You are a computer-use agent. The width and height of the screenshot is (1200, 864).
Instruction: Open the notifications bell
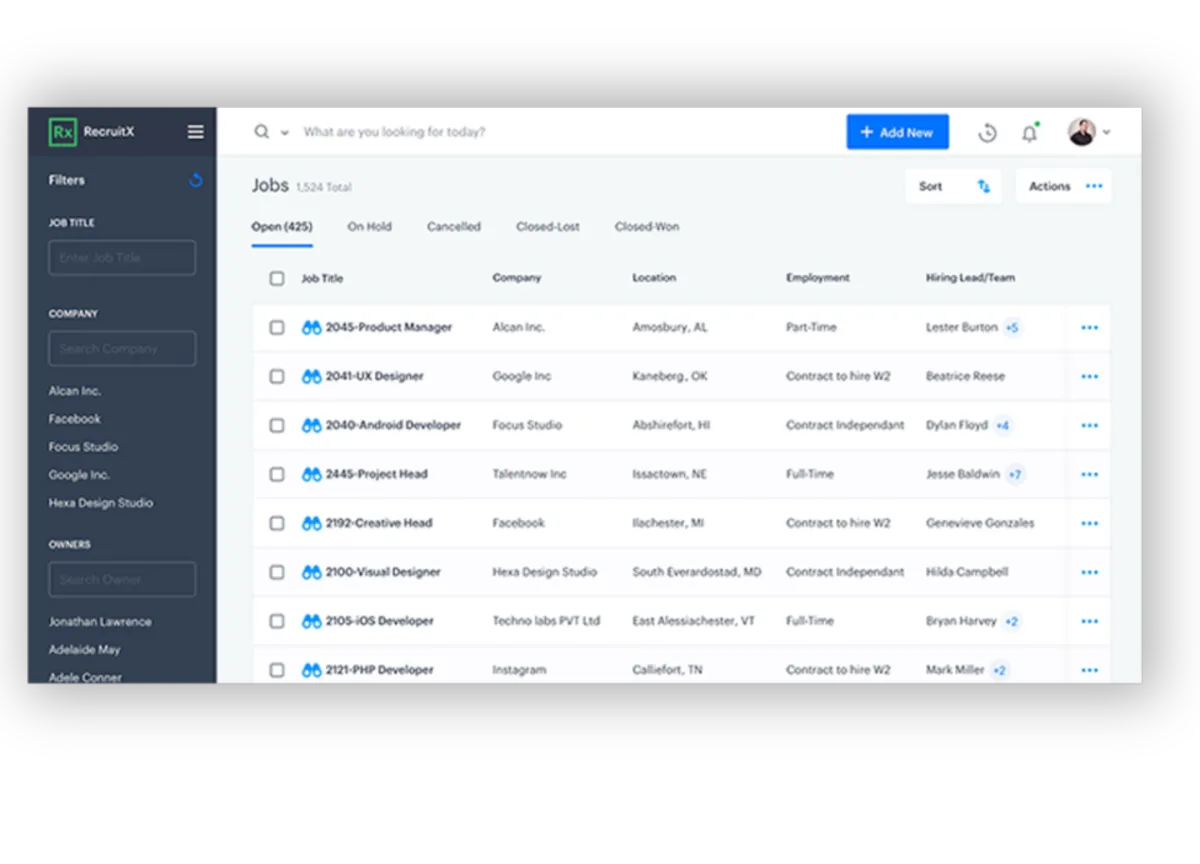1030,132
